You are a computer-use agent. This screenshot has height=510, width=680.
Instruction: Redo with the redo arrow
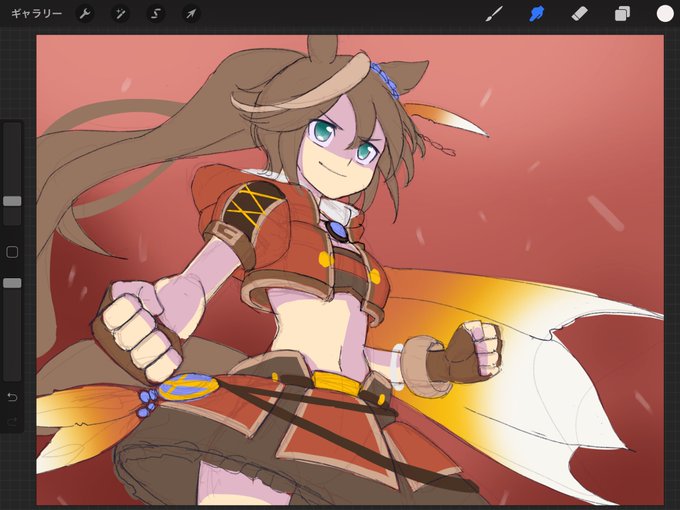12,421
